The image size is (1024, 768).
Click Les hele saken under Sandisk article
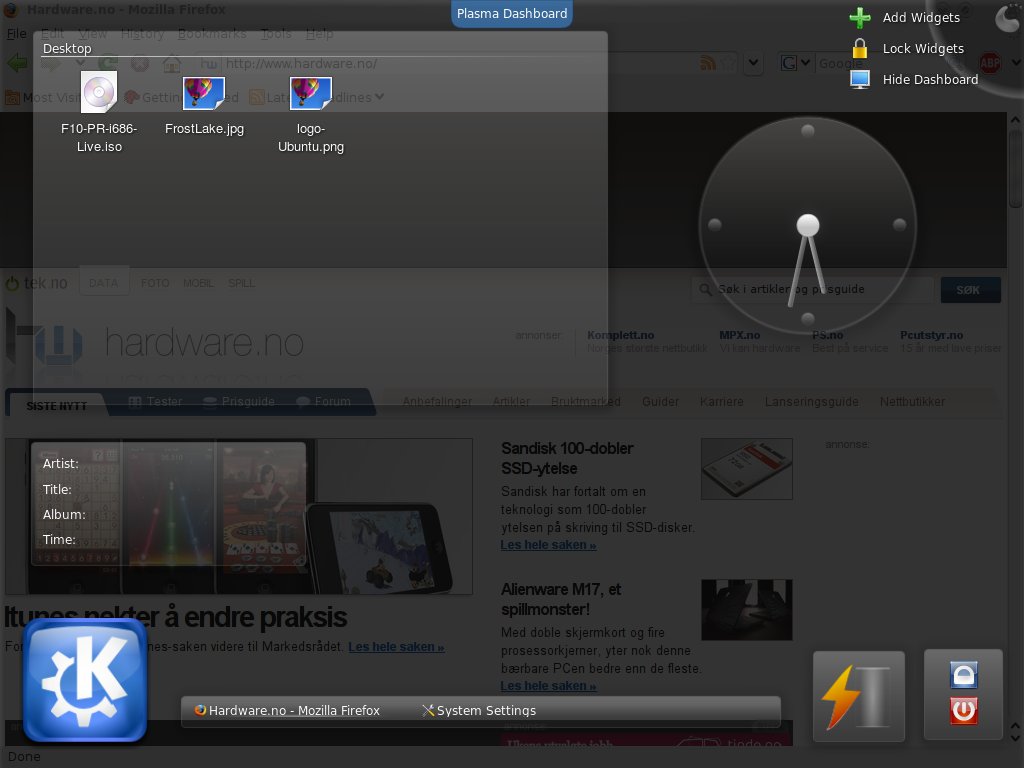[x=548, y=545]
